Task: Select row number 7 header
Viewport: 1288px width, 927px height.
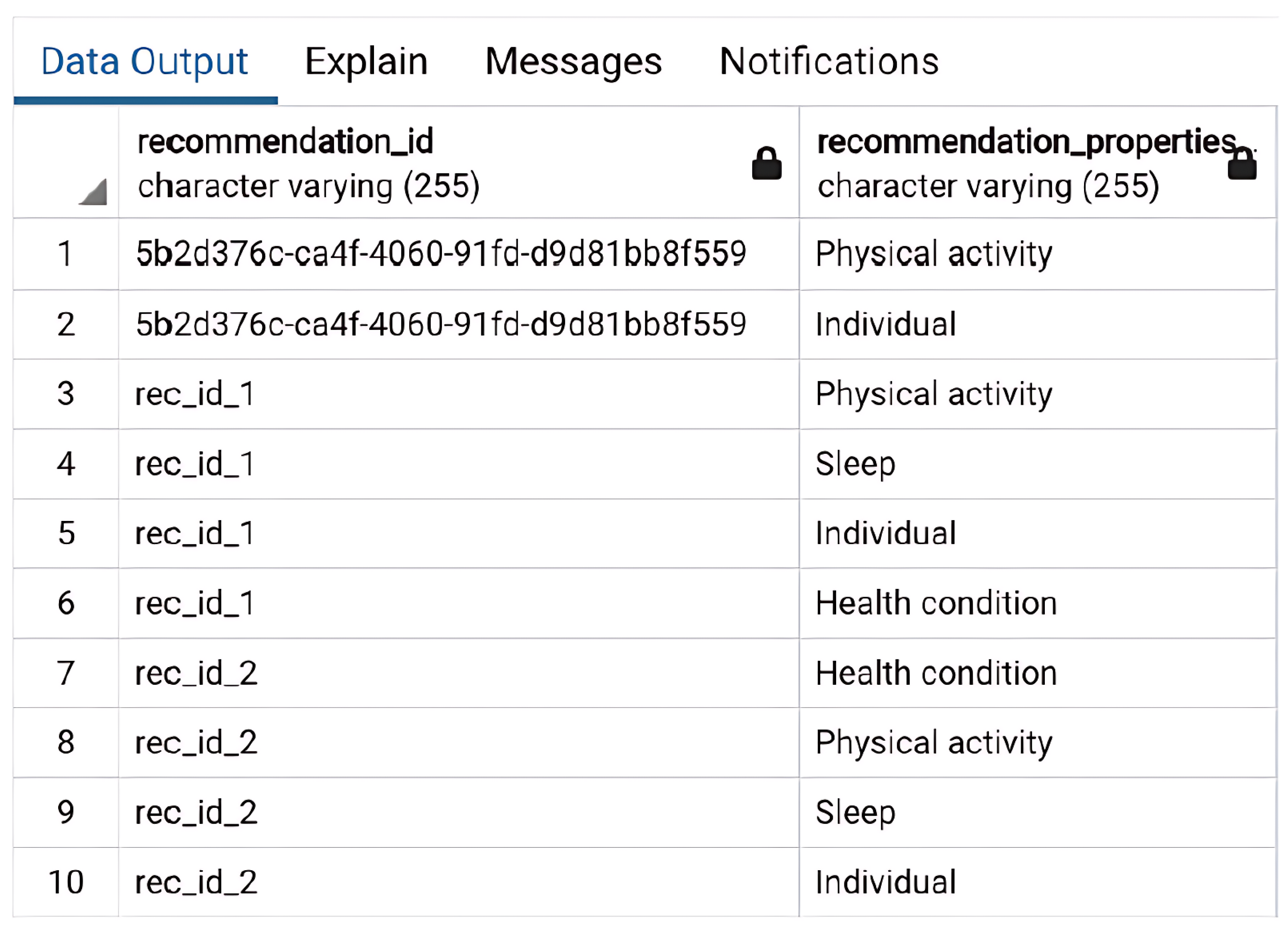Action: 65,673
